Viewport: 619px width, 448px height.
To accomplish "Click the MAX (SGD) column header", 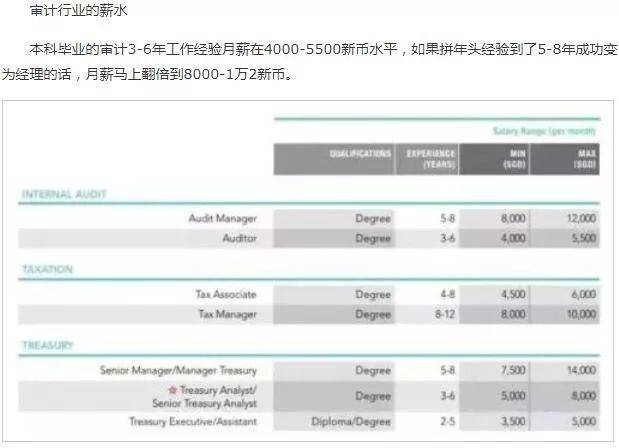I will tap(585, 159).
